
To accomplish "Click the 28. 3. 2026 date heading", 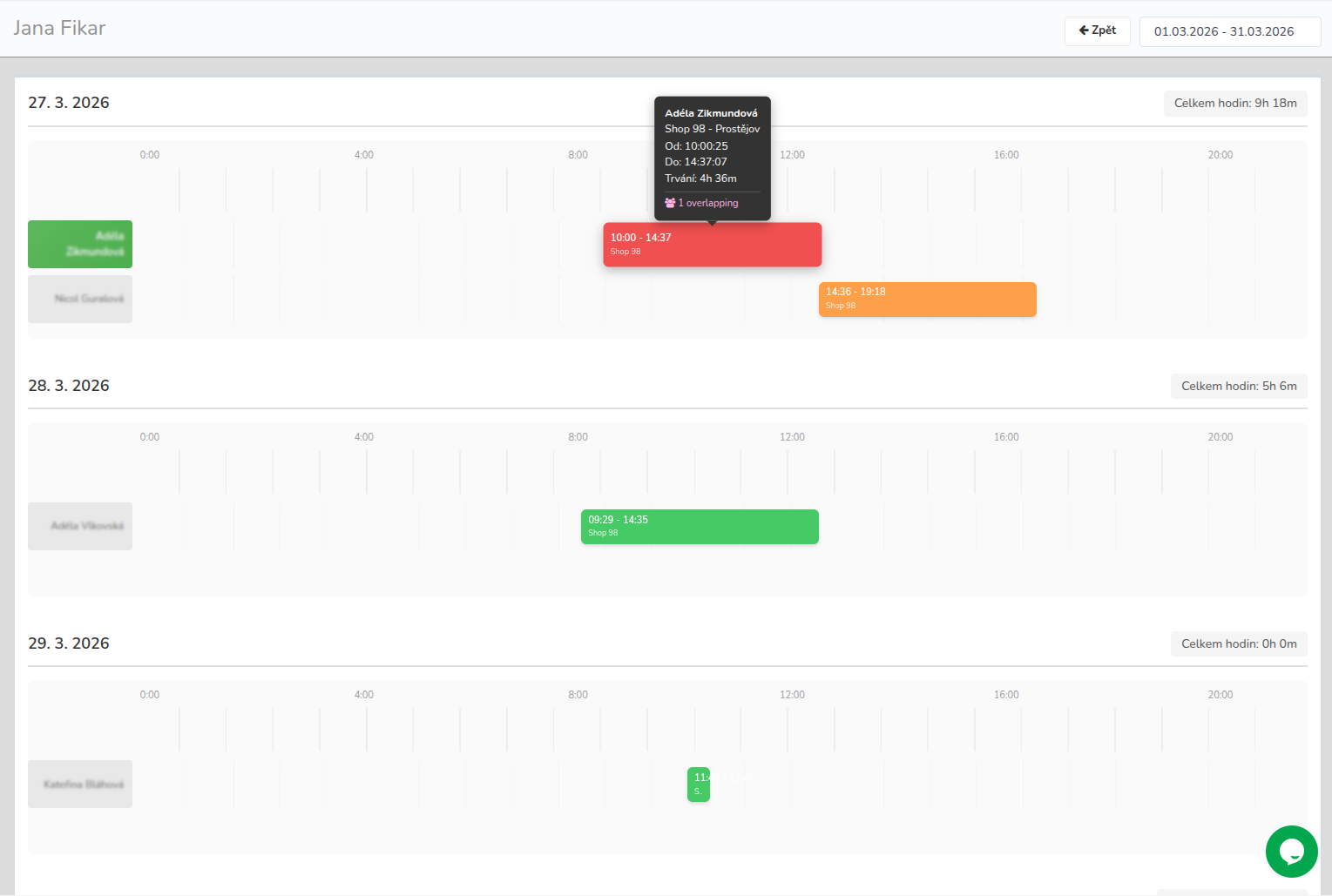I will click(x=69, y=386).
